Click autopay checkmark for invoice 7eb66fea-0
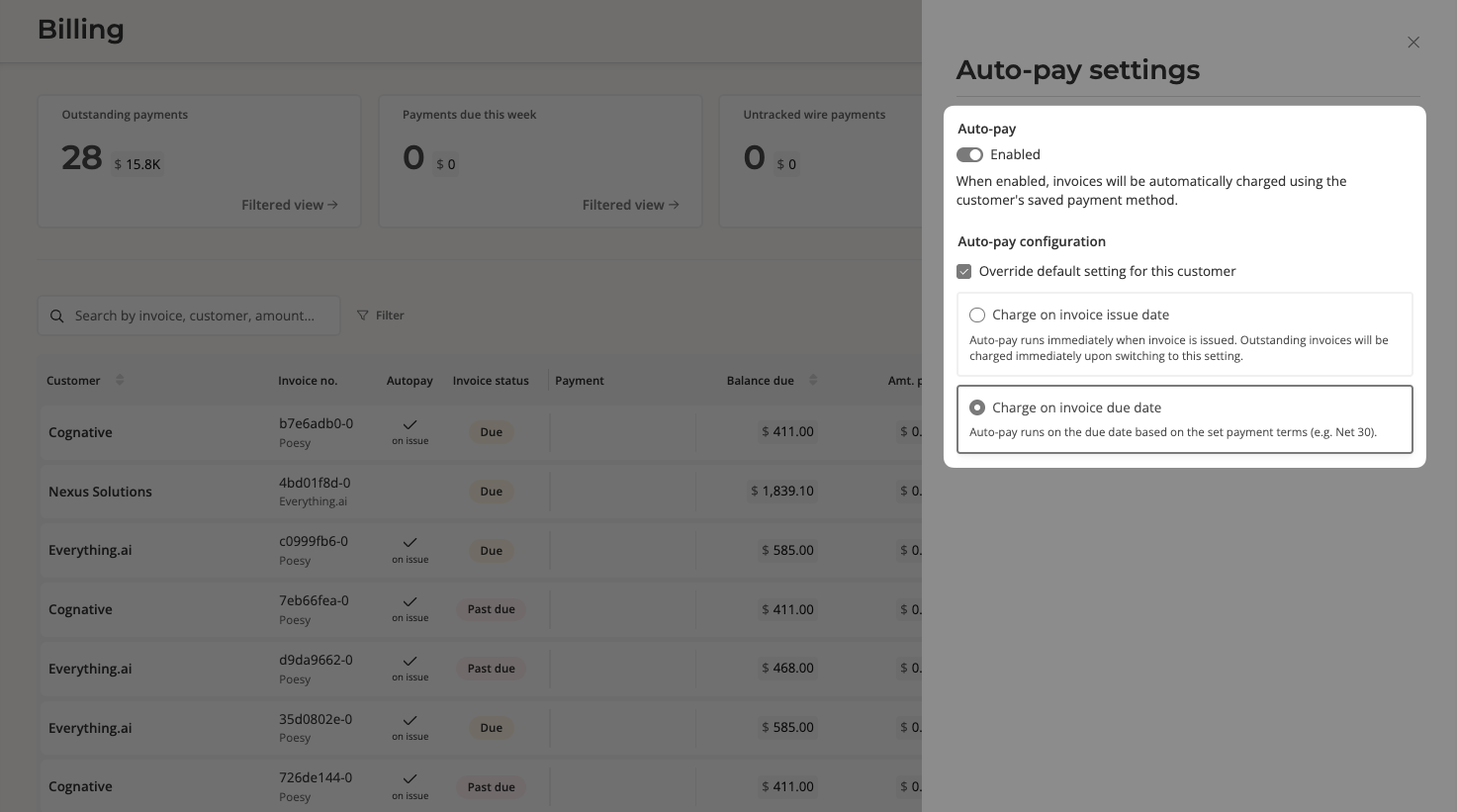This screenshot has height=812, width=1457. pyautogui.click(x=410, y=602)
